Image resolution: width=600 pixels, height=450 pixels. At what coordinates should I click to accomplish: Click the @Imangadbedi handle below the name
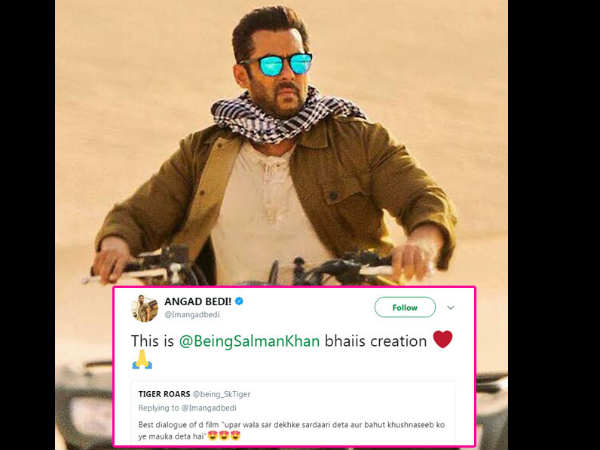[192, 315]
